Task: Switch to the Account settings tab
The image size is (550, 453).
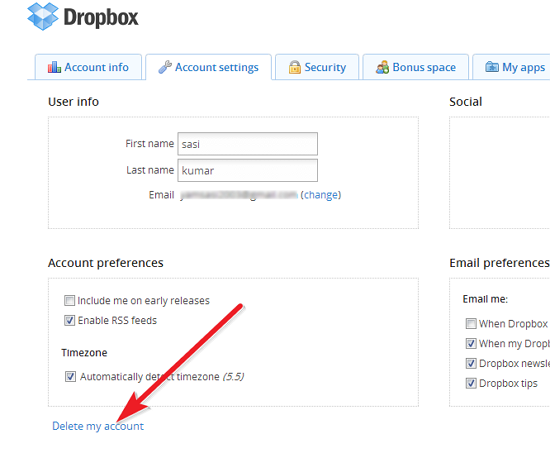Action: [x=209, y=67]
